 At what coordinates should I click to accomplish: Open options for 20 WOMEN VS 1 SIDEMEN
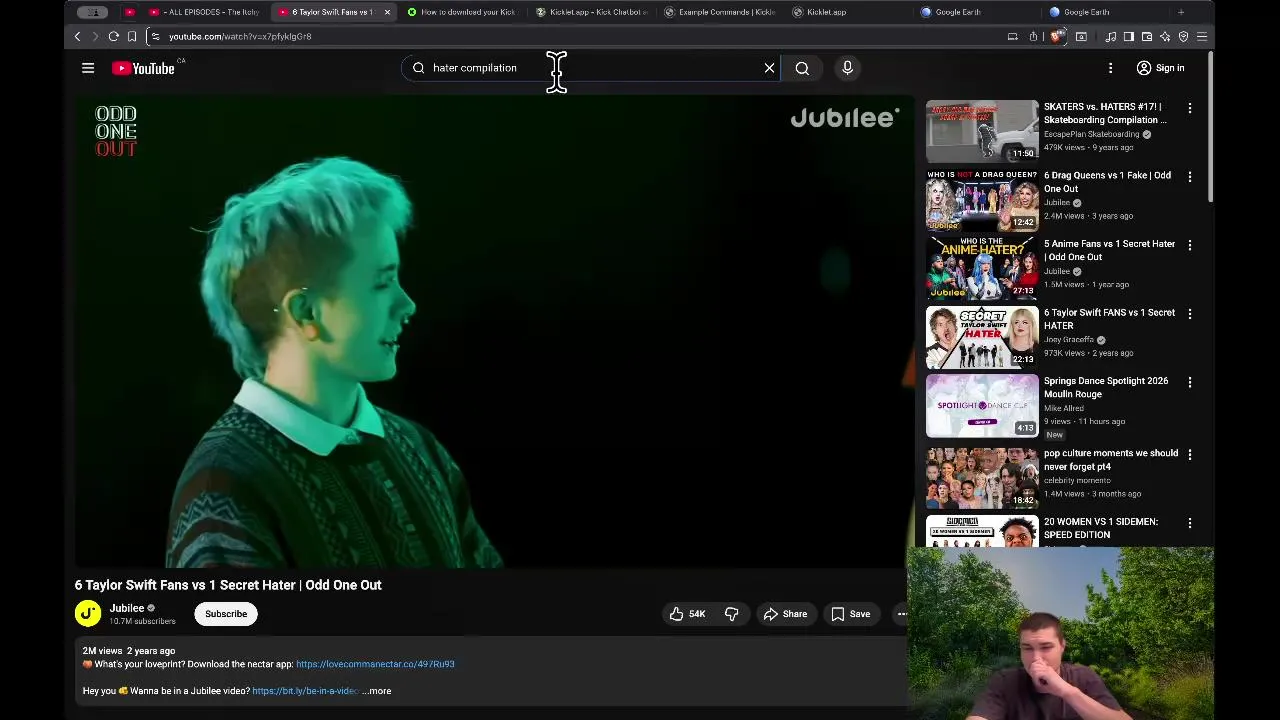point(1189,523)
